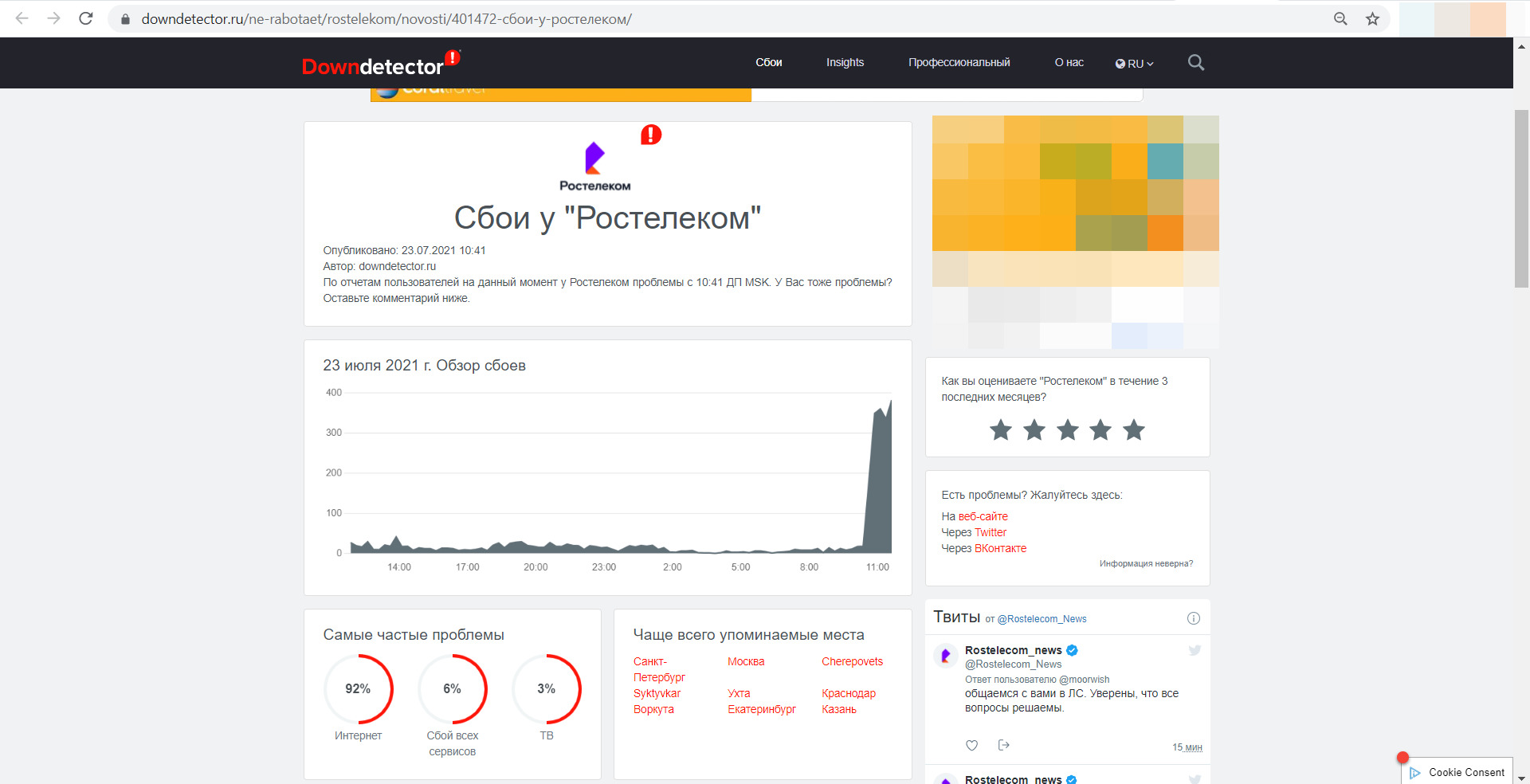Click the 3% ТВ circle

coord(547,689)
